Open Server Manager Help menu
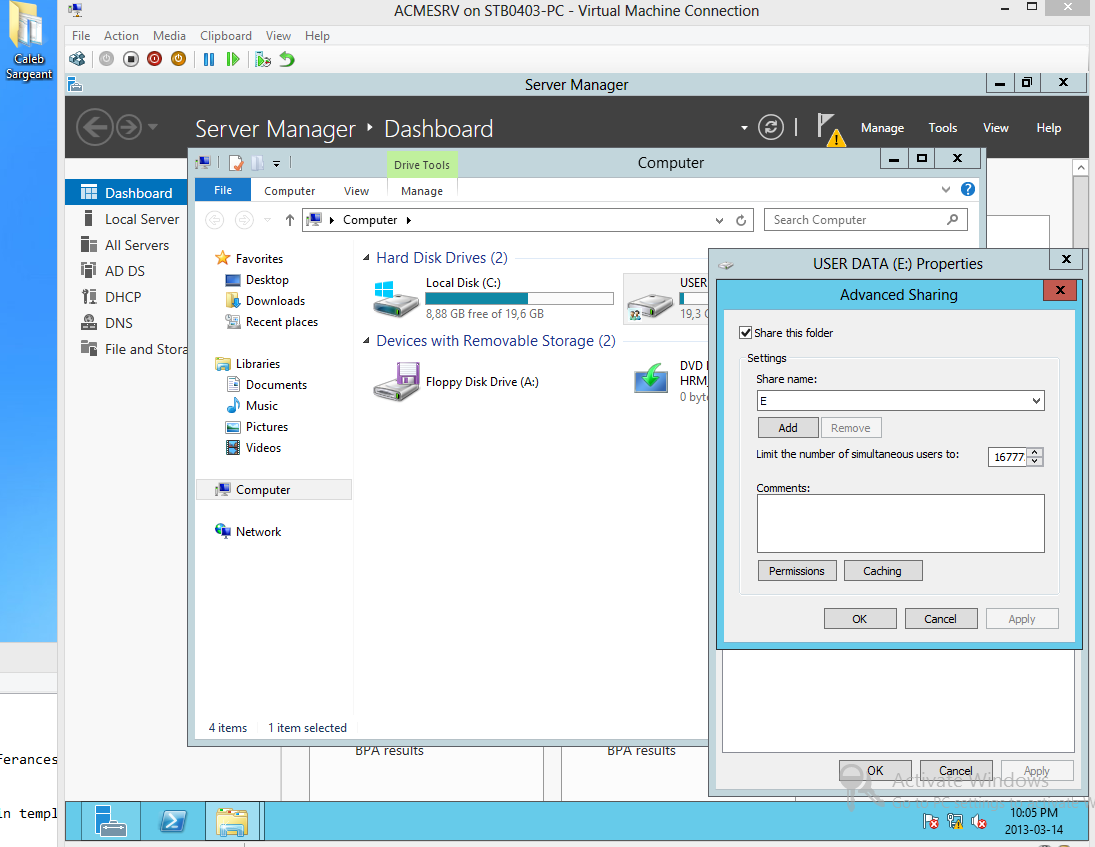Viewport: 1095px width, 847px height. point(1048,128)
